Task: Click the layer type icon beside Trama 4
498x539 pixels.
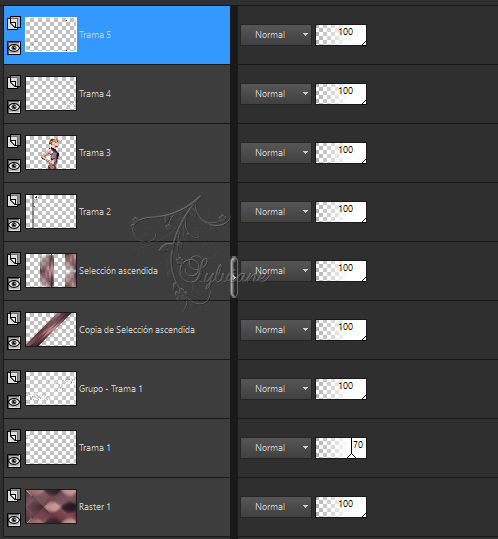Action: [x=14, y=82]
